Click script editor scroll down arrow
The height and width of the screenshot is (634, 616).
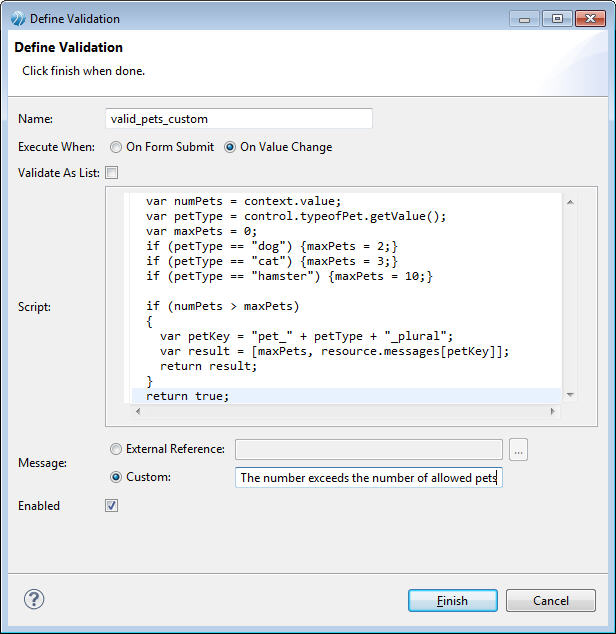(570, 395)
